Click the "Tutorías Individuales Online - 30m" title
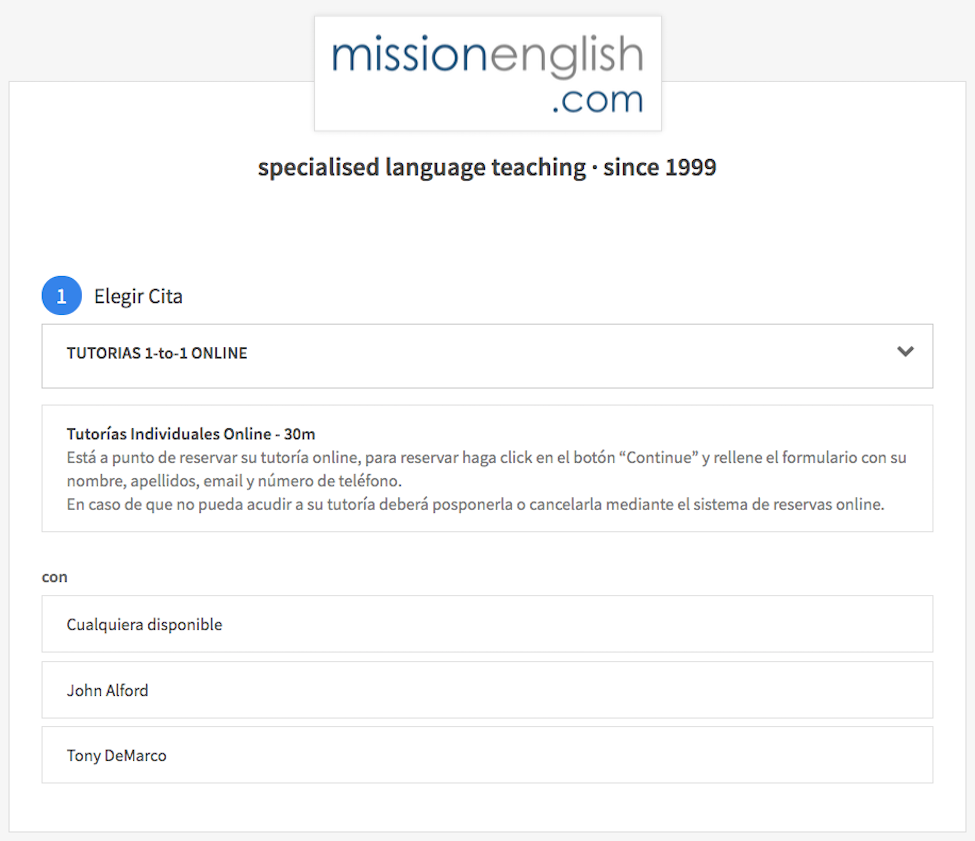Screen dimensions: 975x841 coord(191,434)
